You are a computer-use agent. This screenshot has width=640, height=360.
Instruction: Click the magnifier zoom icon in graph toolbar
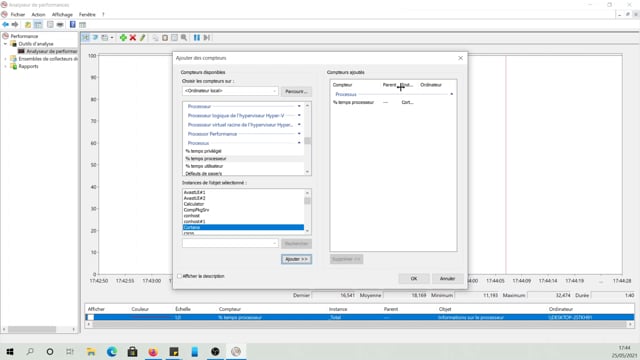click(184, 38)
